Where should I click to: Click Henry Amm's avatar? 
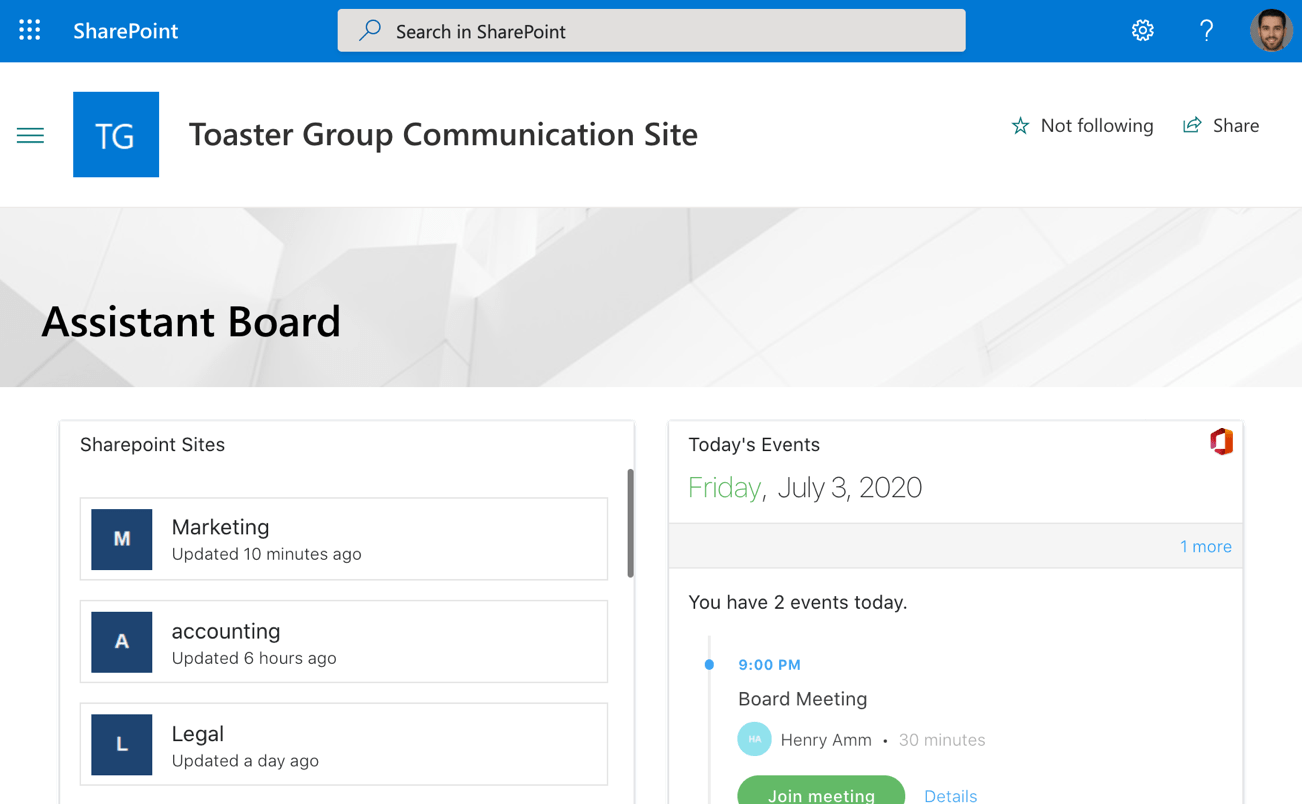click(x=754, y=739)
